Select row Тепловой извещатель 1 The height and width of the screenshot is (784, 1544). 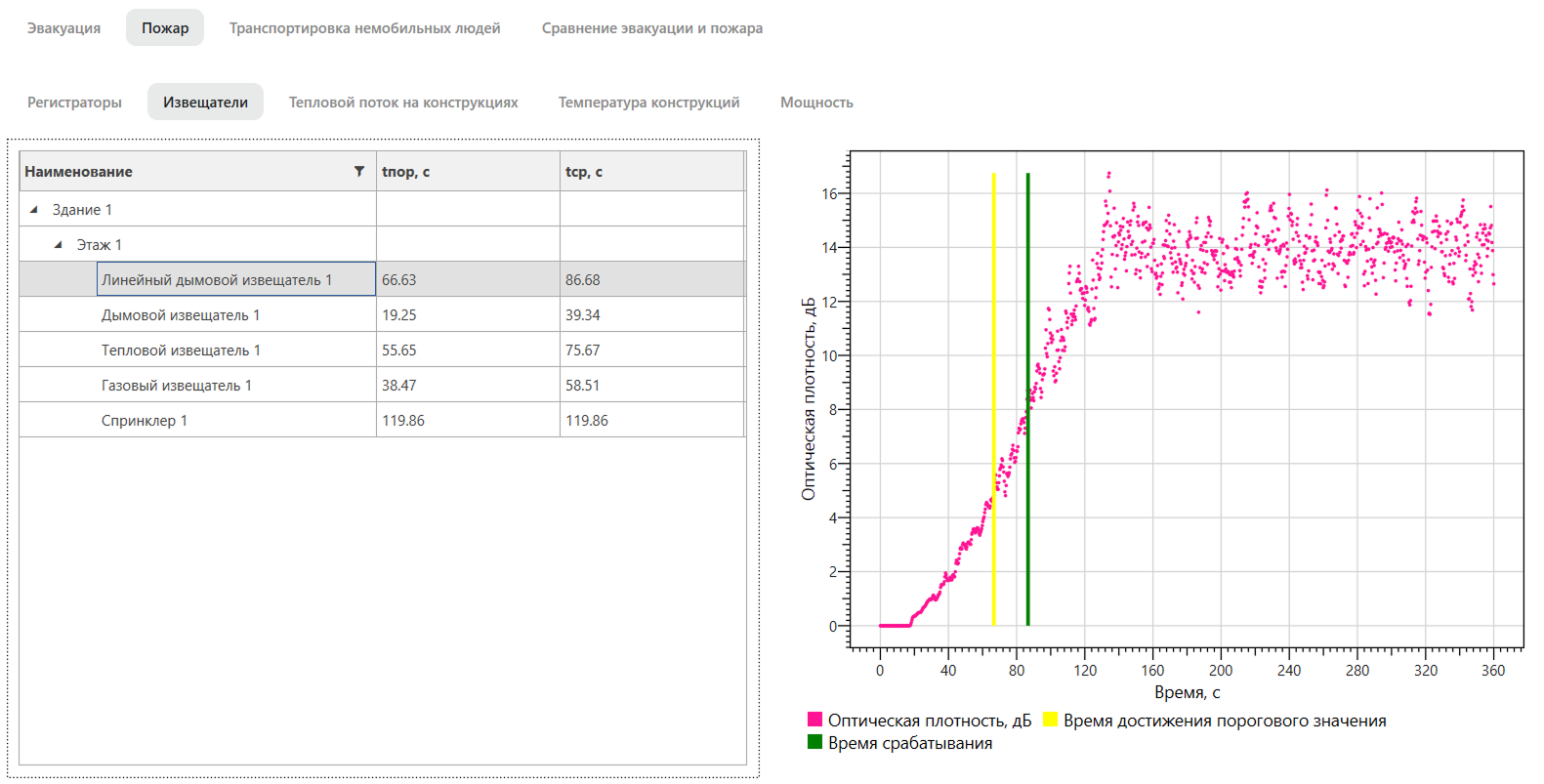(382, 350)
